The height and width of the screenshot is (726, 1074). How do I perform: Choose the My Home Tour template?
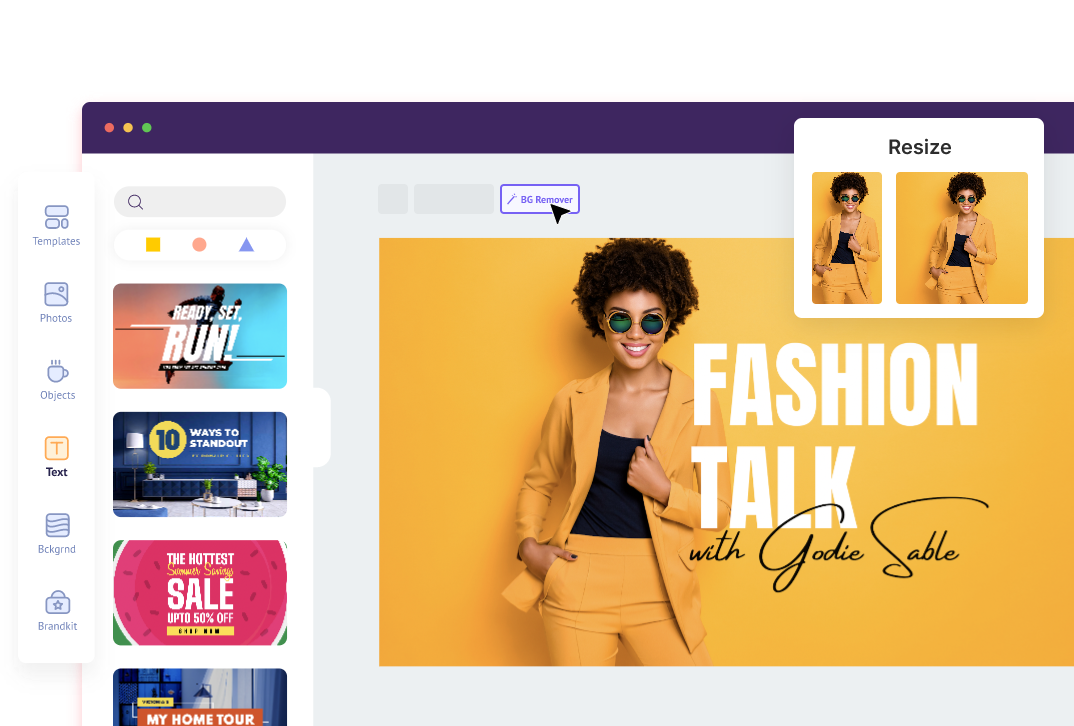click(x=200, y=697)
